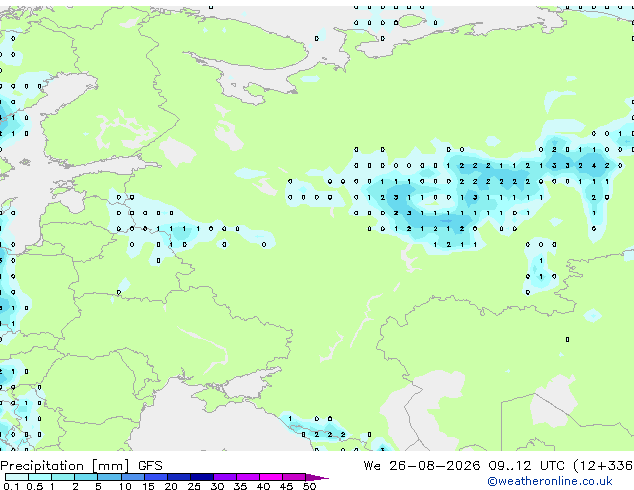
Task: Click the 0.1–0.5 mm palest legend swatch
Action: 17,477
